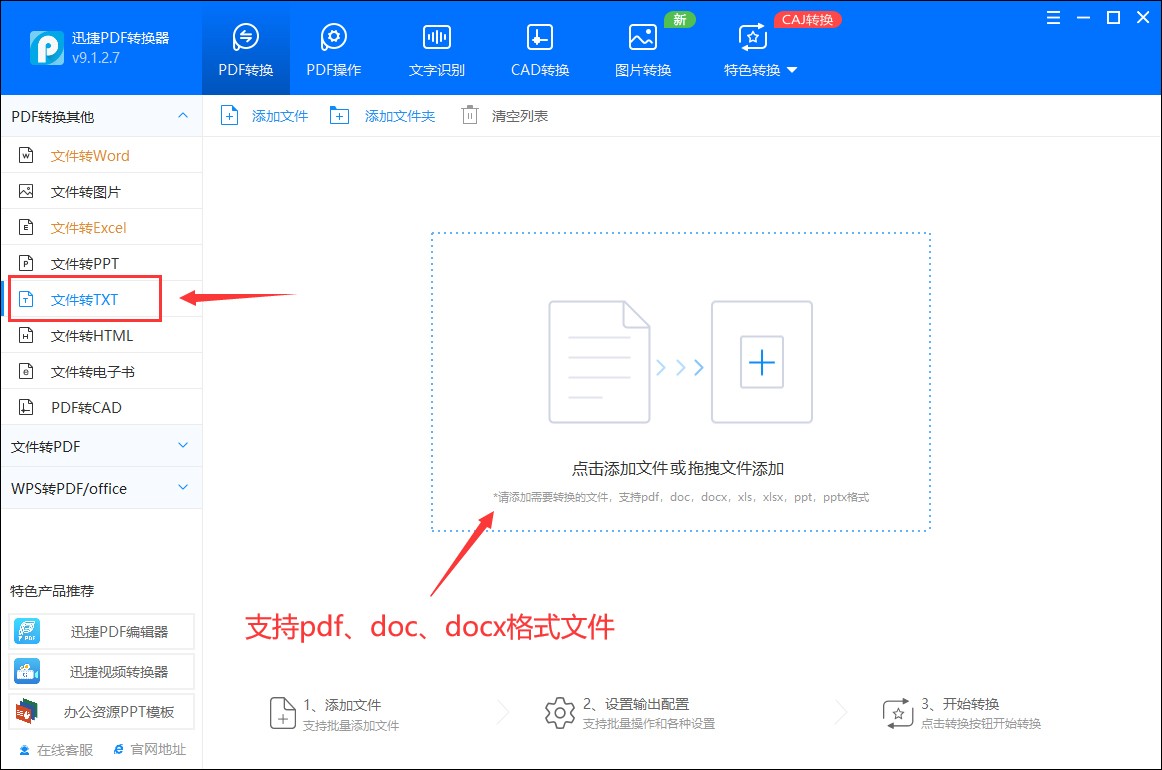Click the image icon beside 文件转图片

[x=26, y=191]
